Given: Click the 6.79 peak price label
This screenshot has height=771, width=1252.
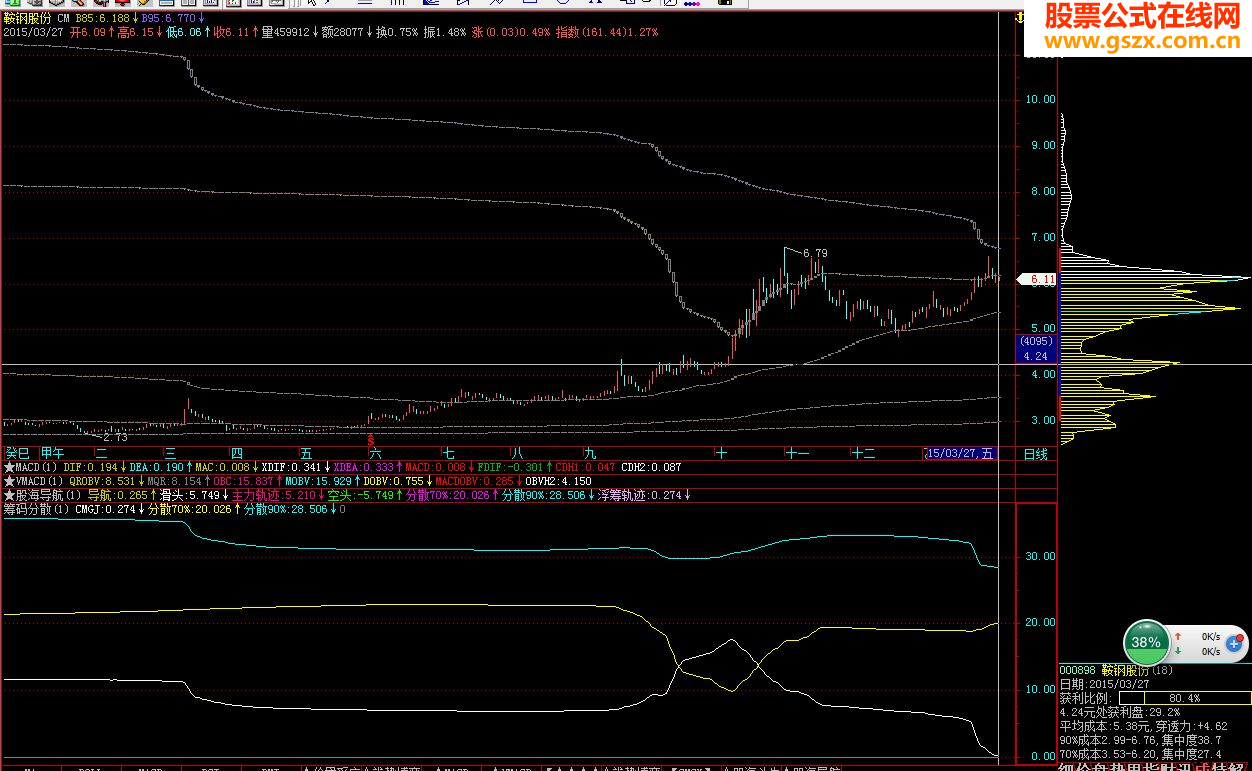Looking at the screenshot, I should pos(816,254).
